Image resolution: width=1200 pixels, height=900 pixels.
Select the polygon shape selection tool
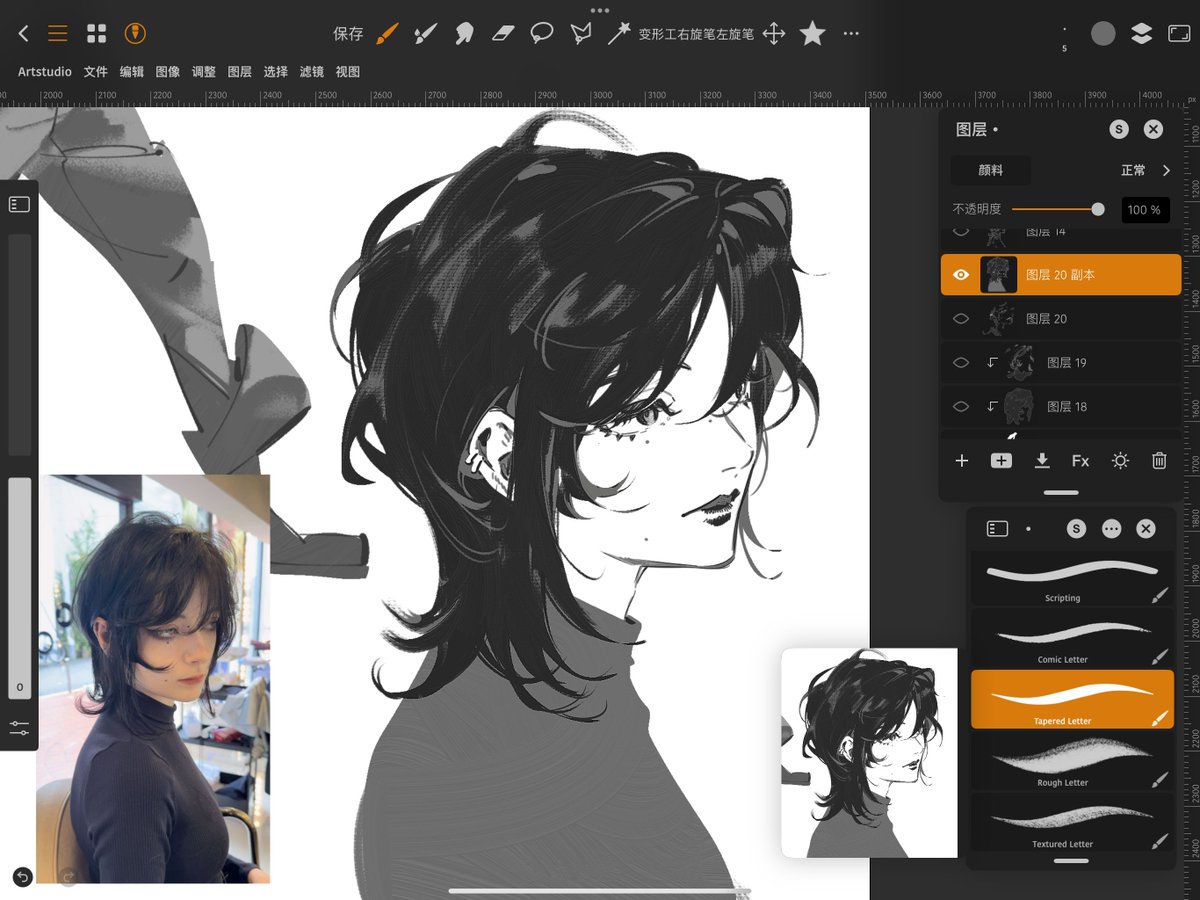[x=580, y=33]
